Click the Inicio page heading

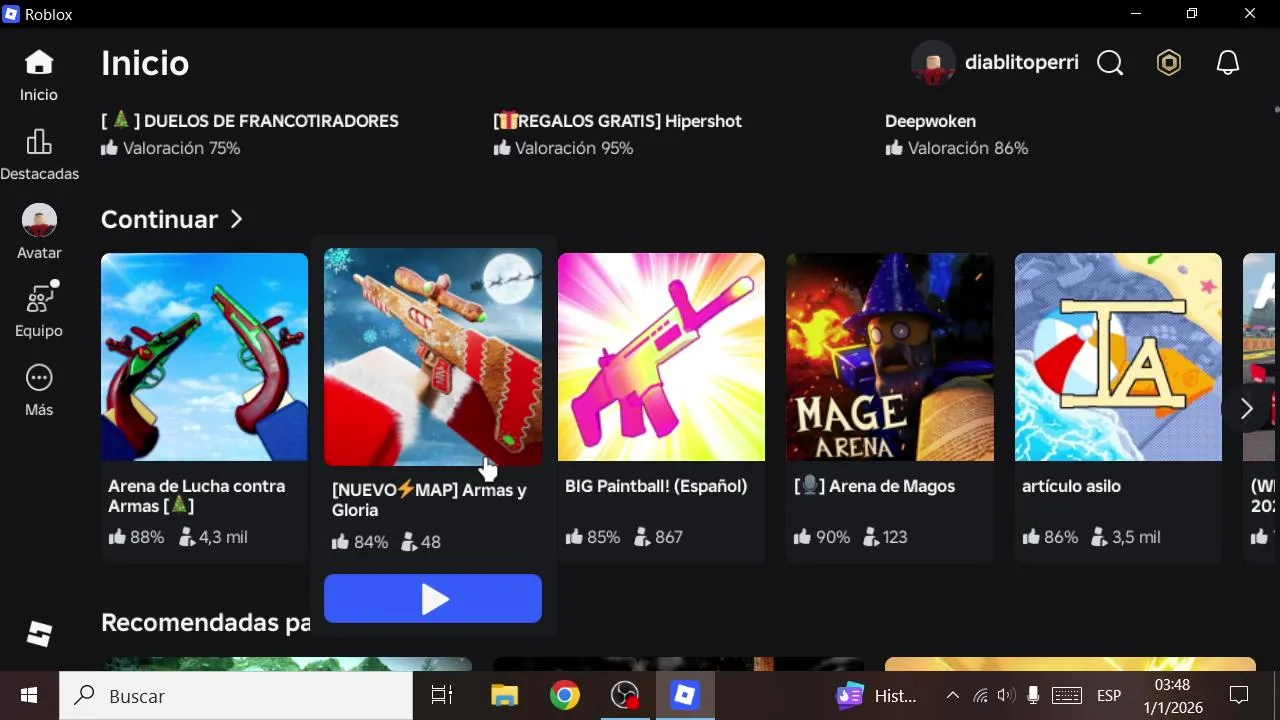pos(145,63)
